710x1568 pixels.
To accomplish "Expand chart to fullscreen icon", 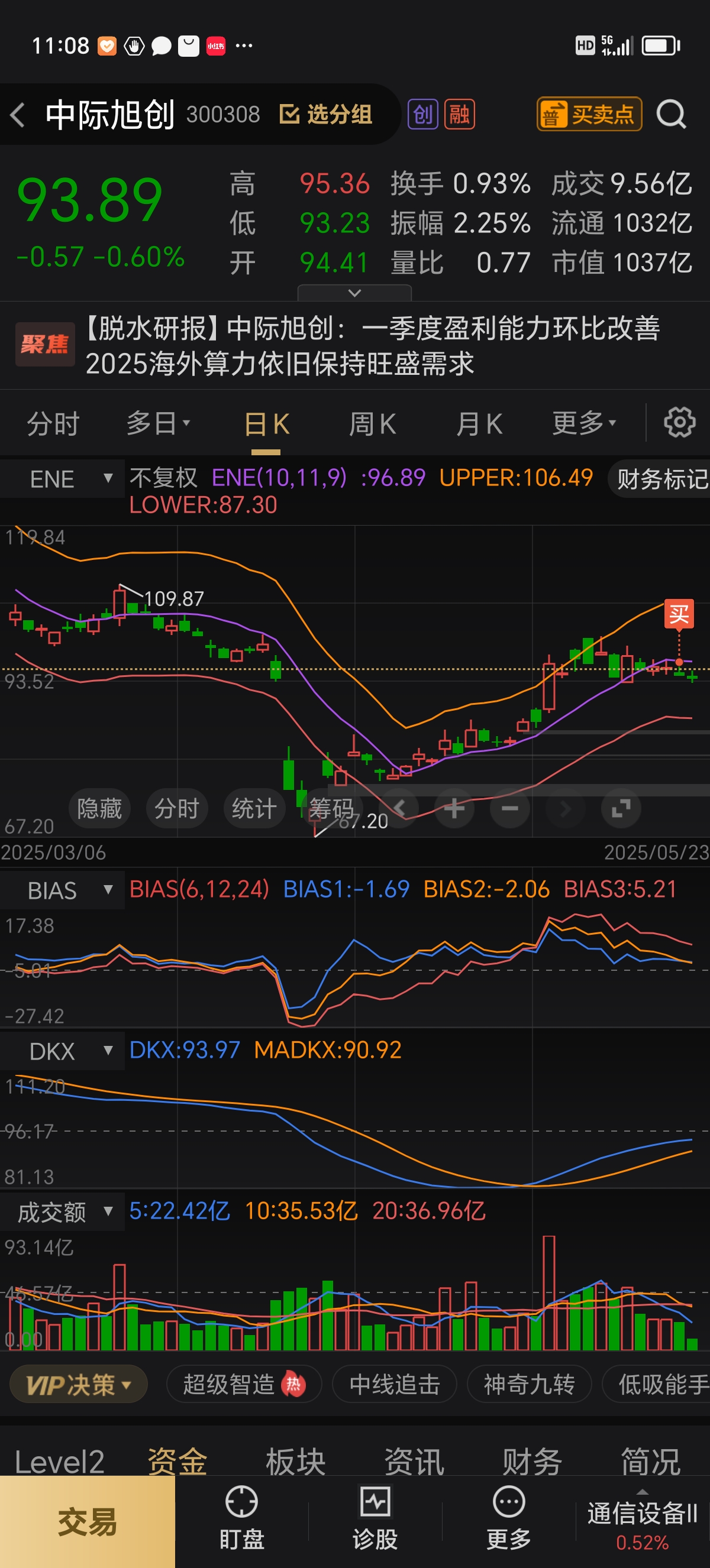I will pyautogui.click(x=621, y=808).
